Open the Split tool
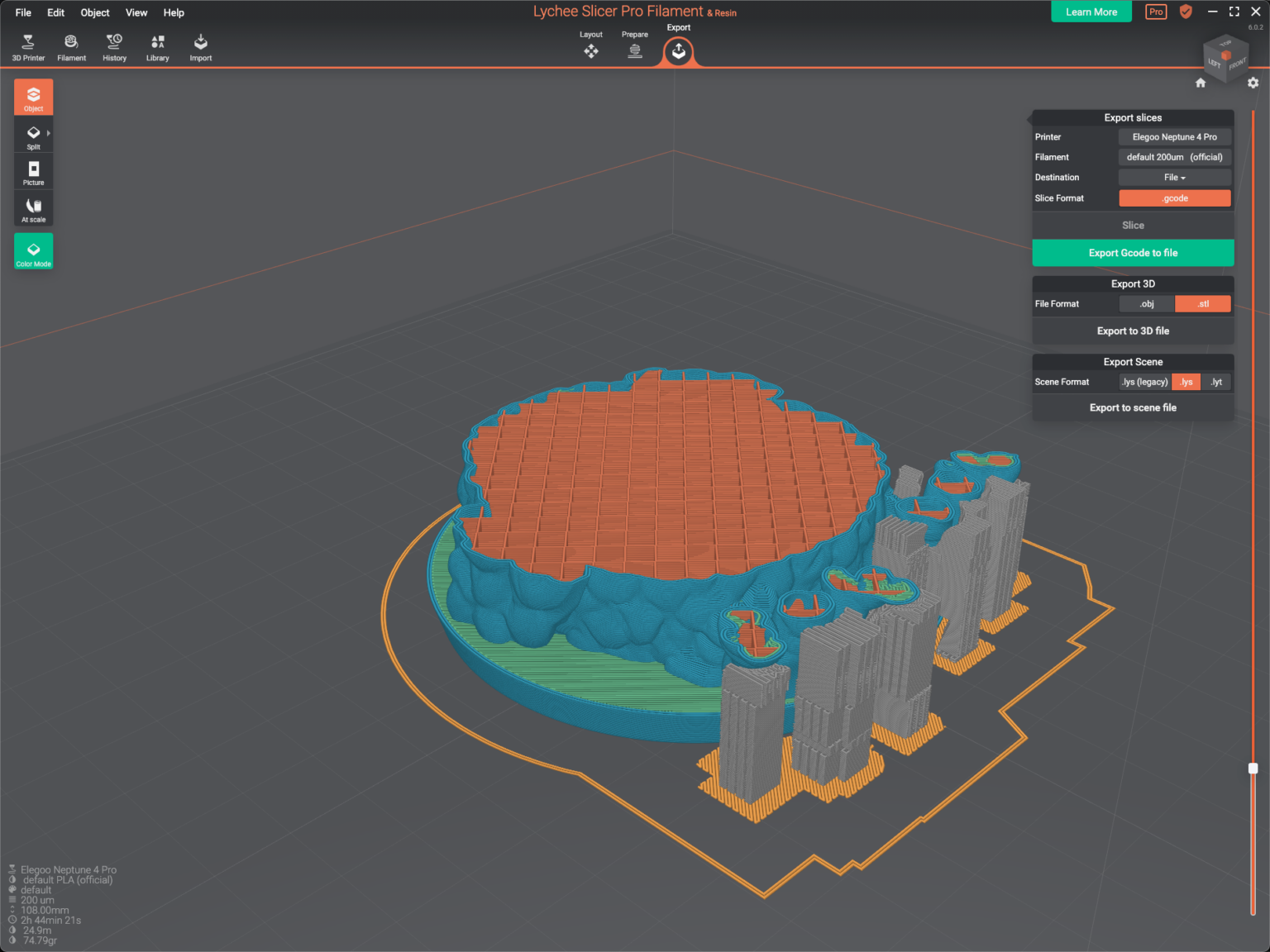This screenshot has height=952, width=1270. click(x=33, y=135)
